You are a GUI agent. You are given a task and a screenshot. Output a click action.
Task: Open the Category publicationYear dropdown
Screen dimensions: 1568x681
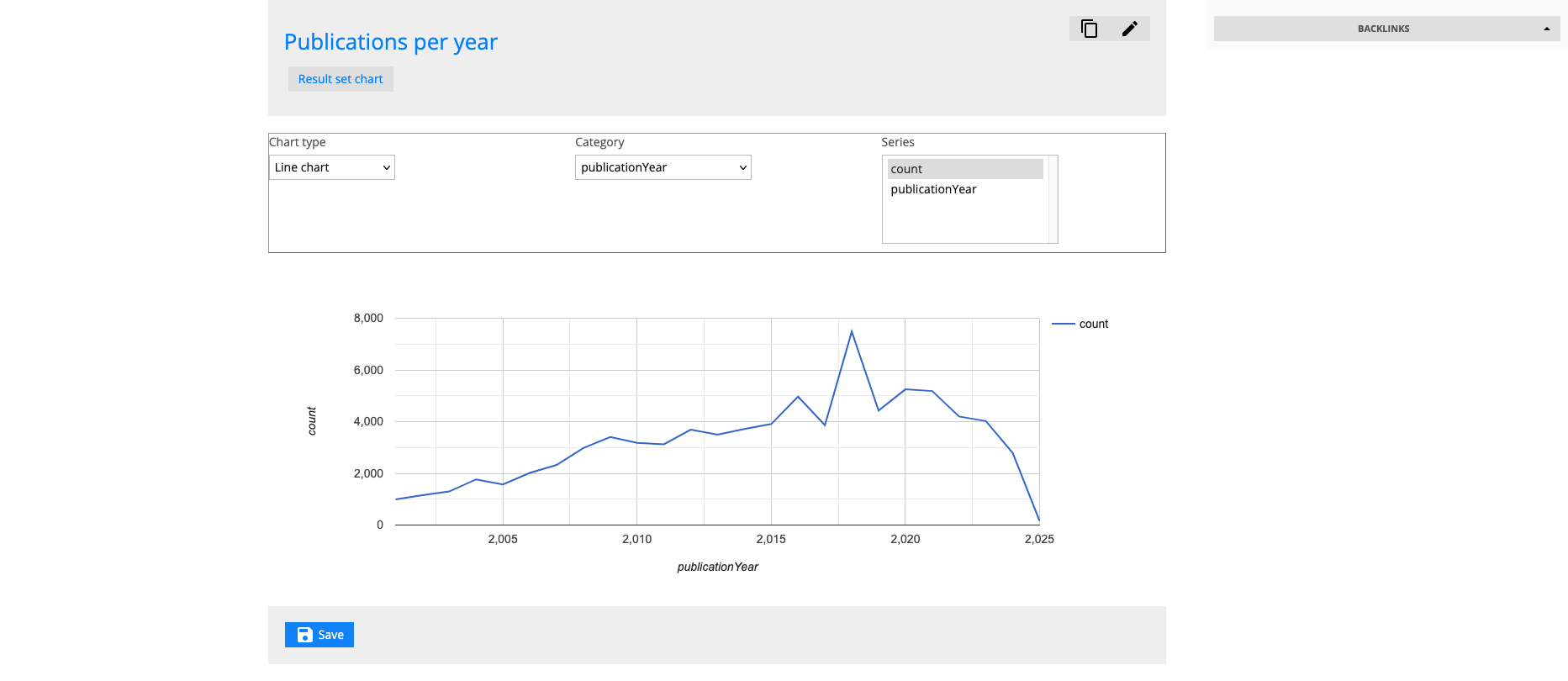coord(663,167)
